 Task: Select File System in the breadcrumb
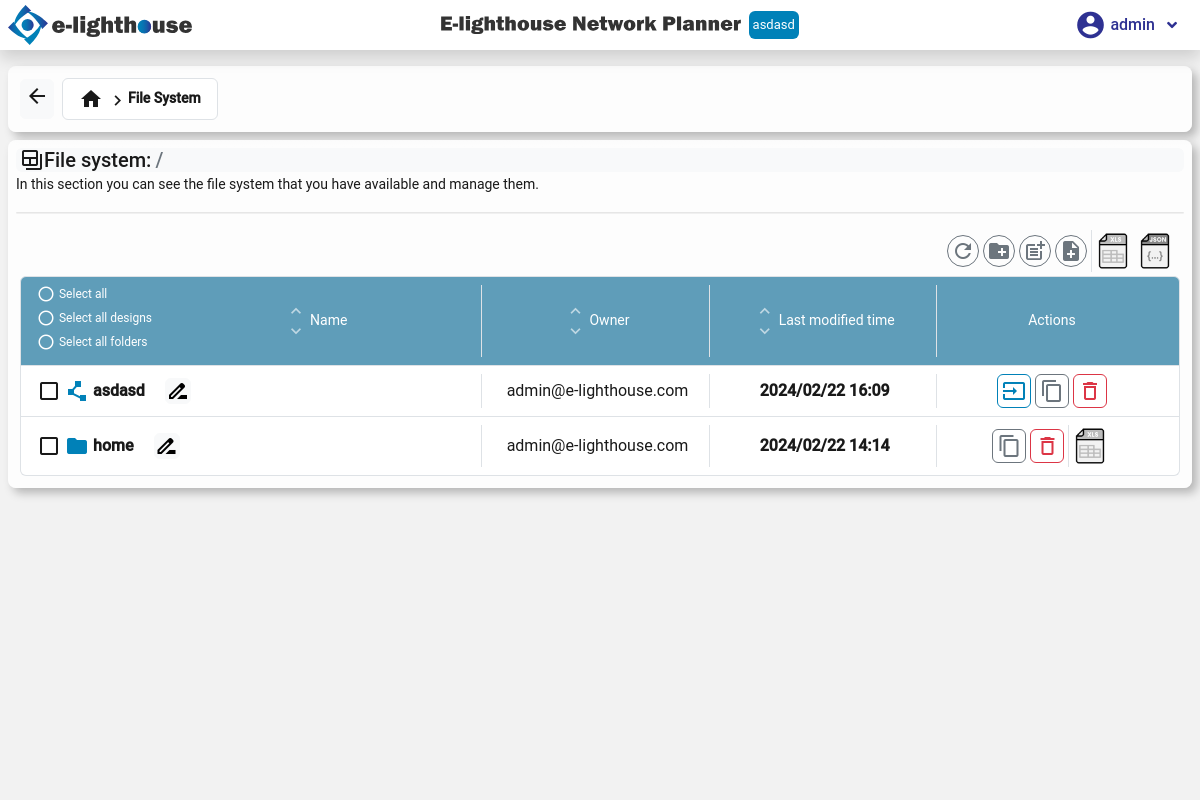click(x=164, y=99)
